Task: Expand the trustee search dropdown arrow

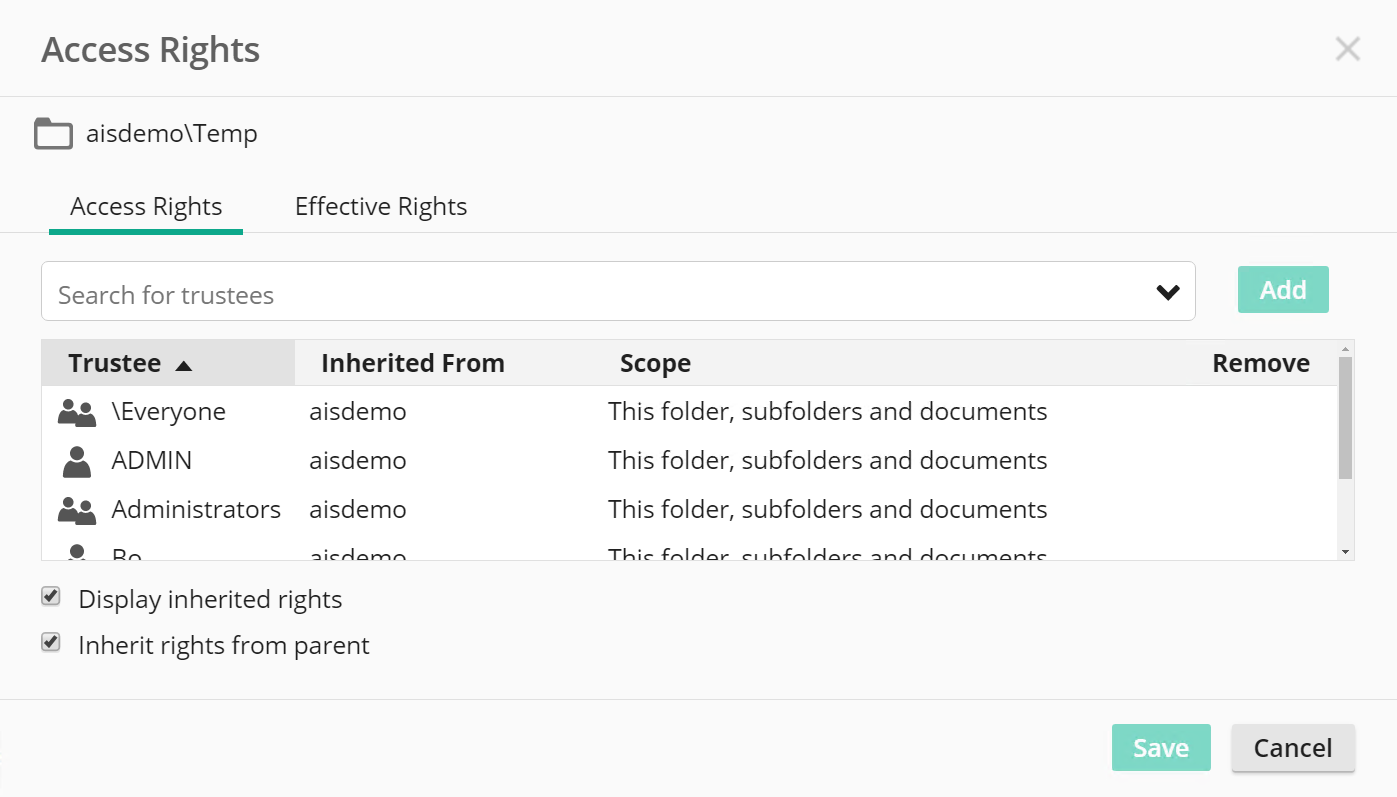Action: 1168,292
